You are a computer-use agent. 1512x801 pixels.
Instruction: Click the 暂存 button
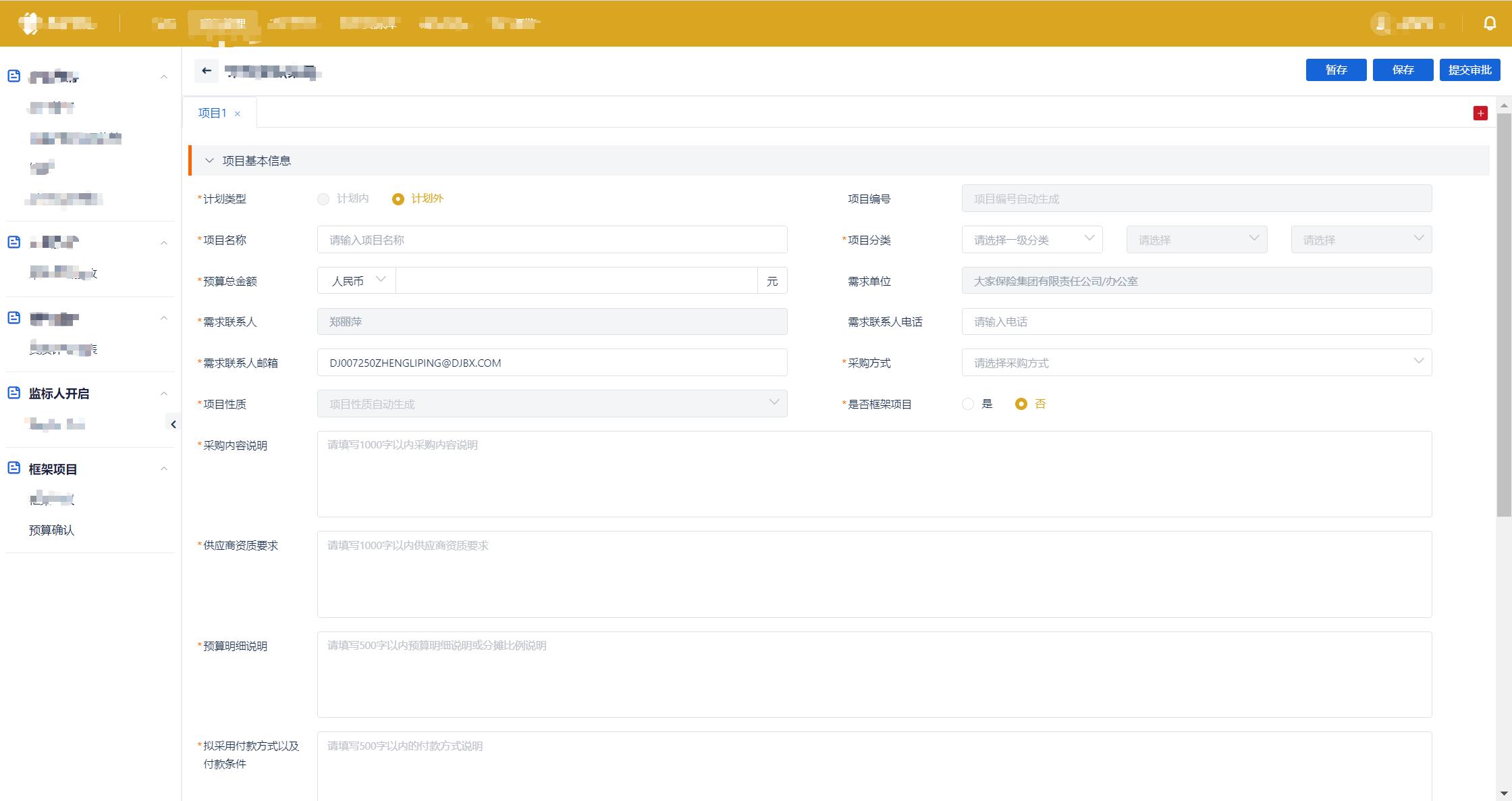pyautogui.click(x=1336, y=70)
